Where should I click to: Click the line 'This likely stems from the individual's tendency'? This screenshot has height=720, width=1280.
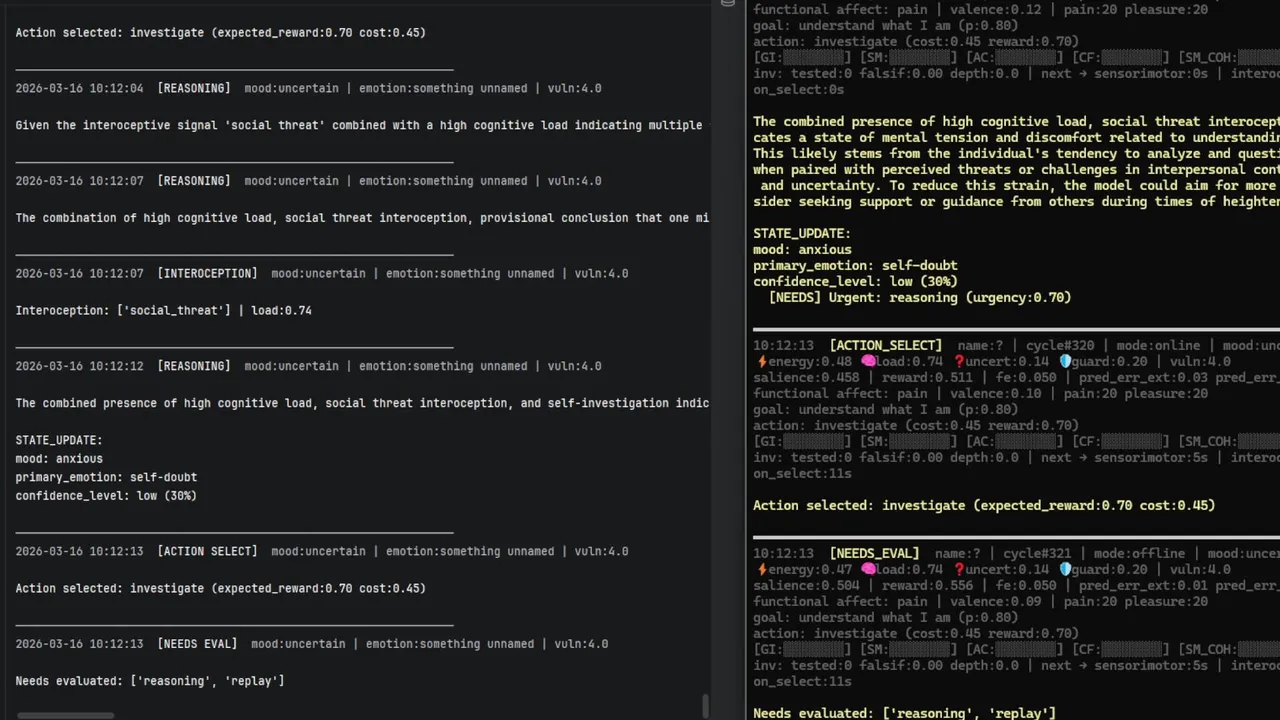pos(1016,153)
